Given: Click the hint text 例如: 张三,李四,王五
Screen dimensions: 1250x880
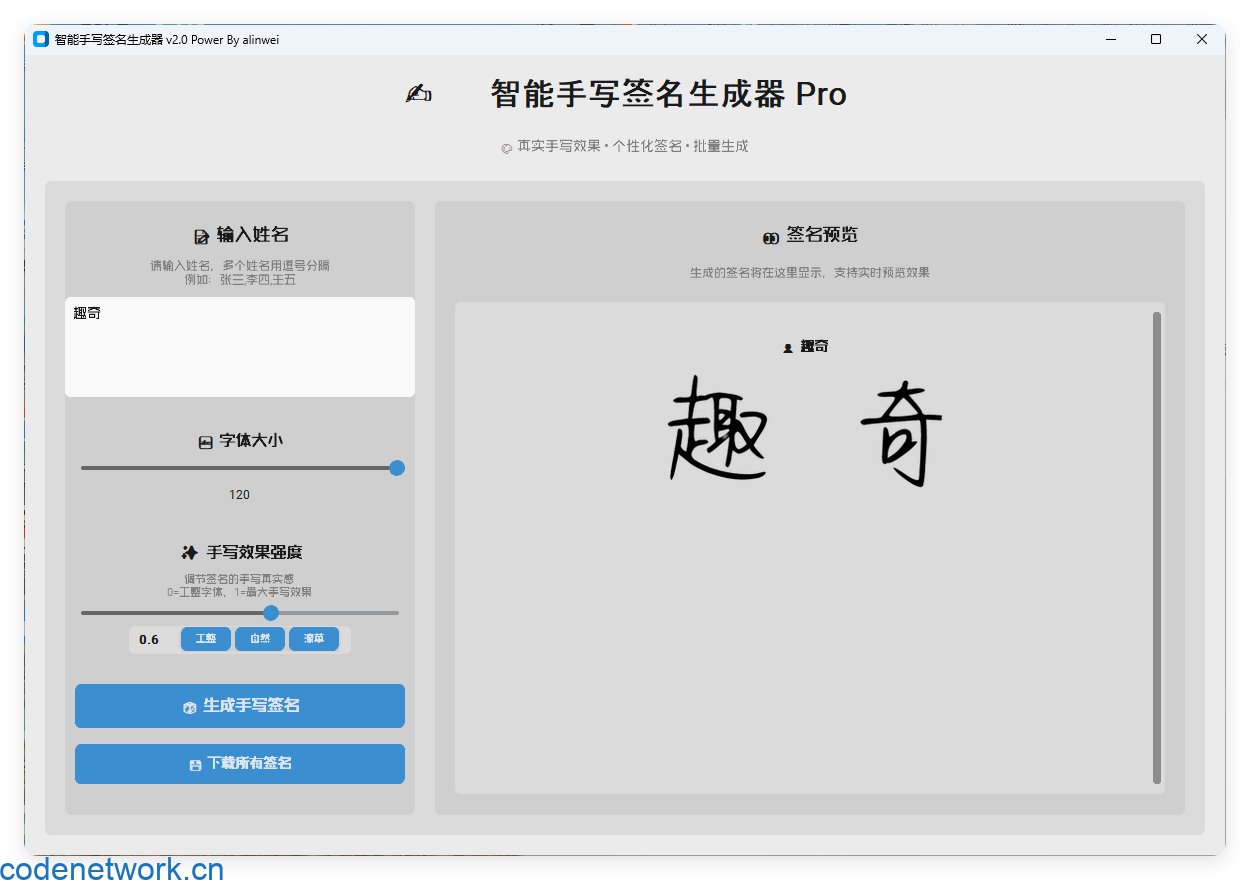Looking at the screenshot, I should [240, 280].
